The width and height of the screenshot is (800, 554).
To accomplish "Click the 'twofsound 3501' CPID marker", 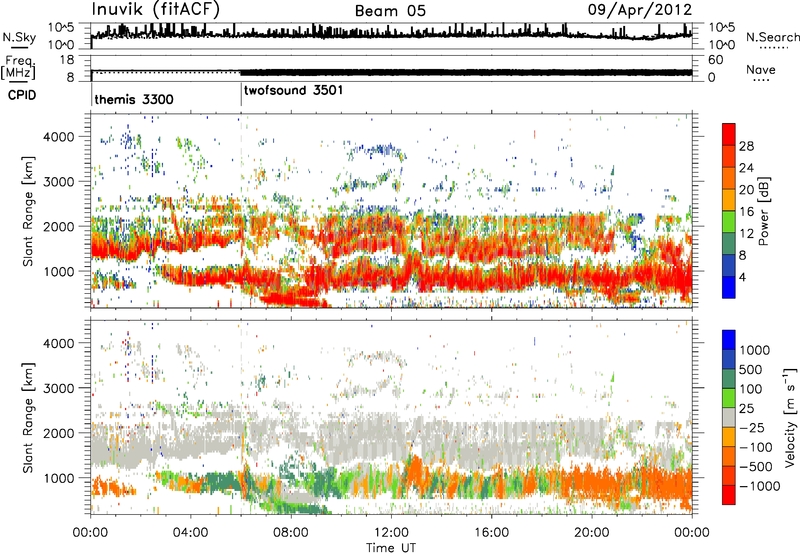I will pos(293,90).
